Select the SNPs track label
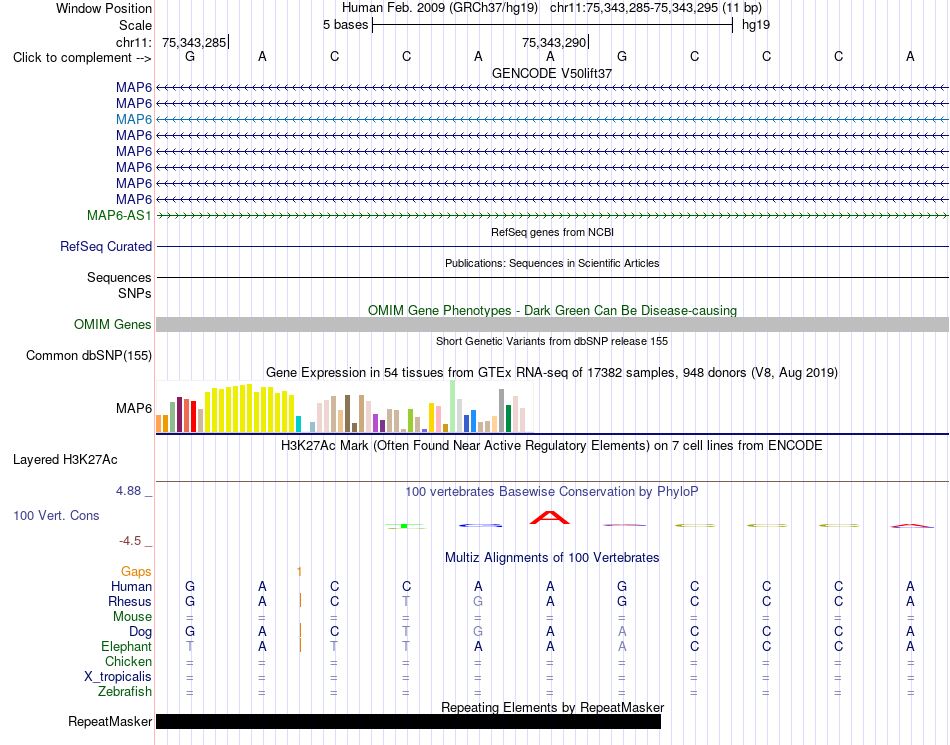Viewport: 950px width, 745px height. 135,293
